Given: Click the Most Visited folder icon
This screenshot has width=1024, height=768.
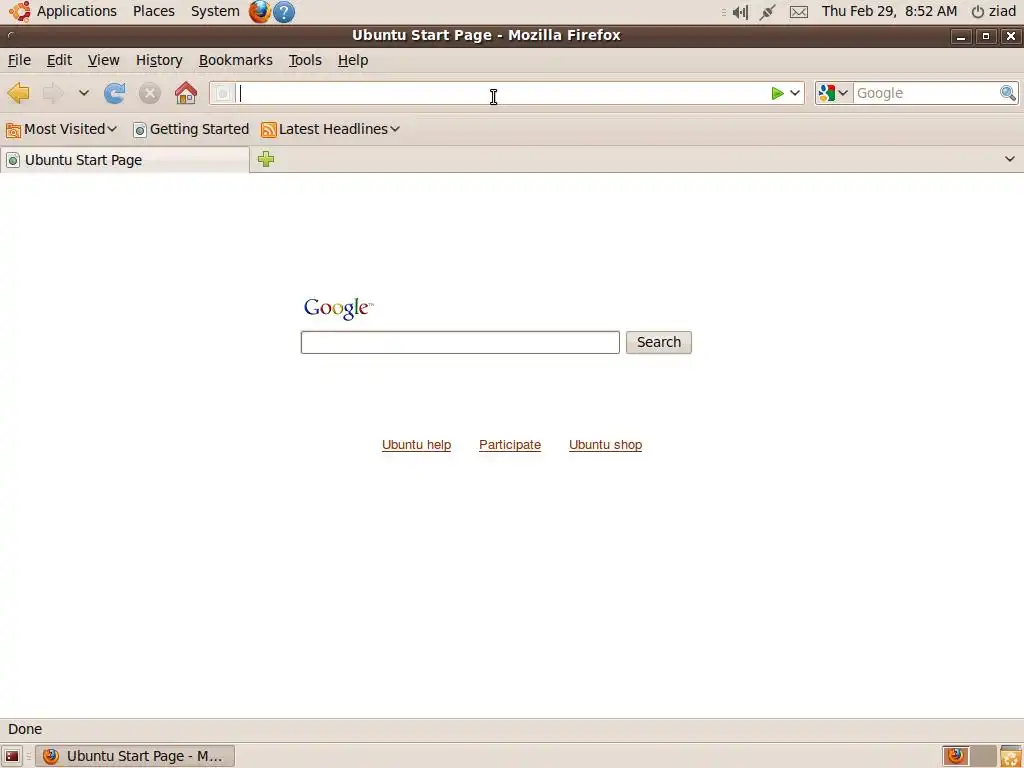Looking at the screenshot, I should 13,130.
